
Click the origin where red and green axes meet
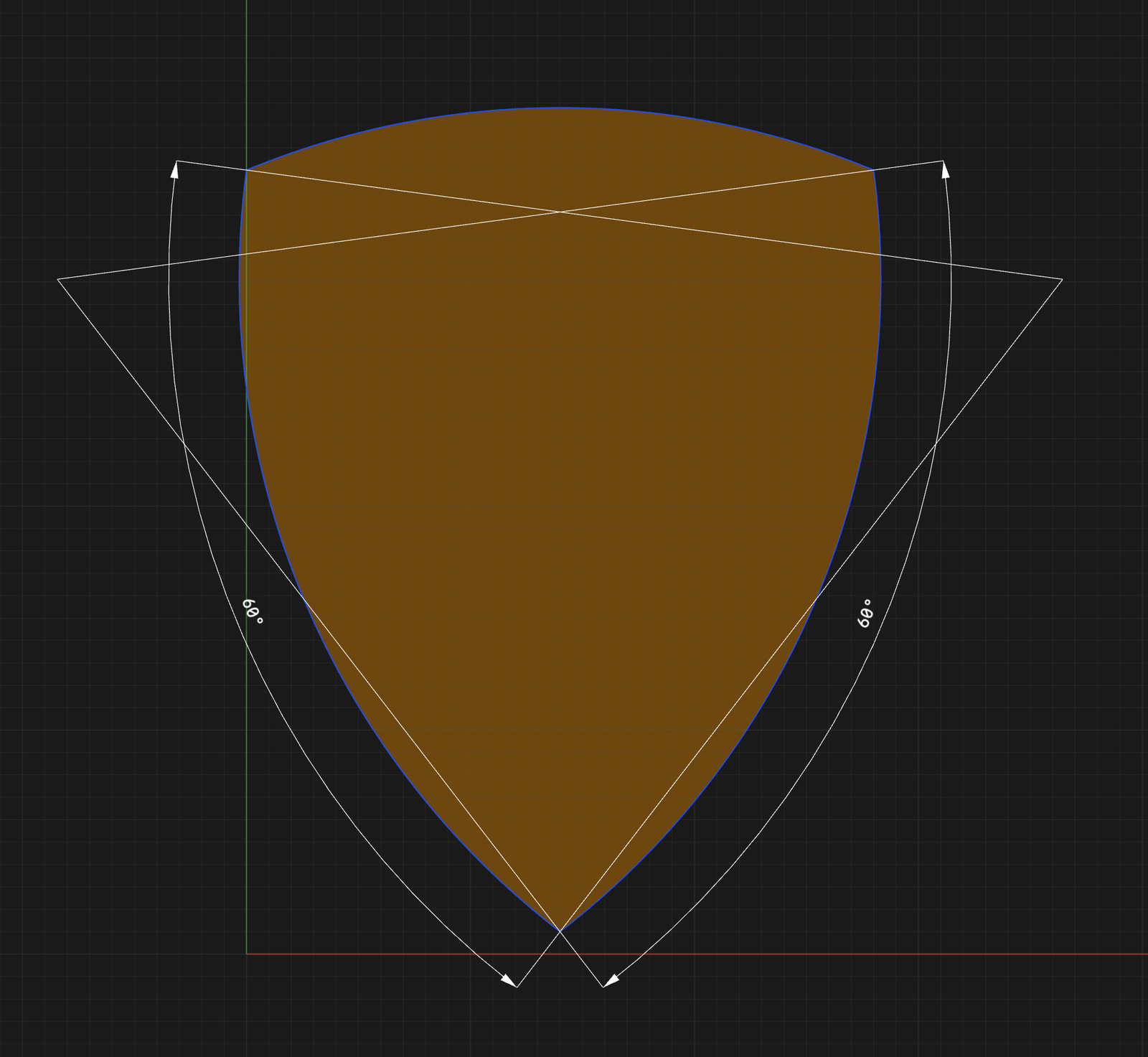click(246, 954)
